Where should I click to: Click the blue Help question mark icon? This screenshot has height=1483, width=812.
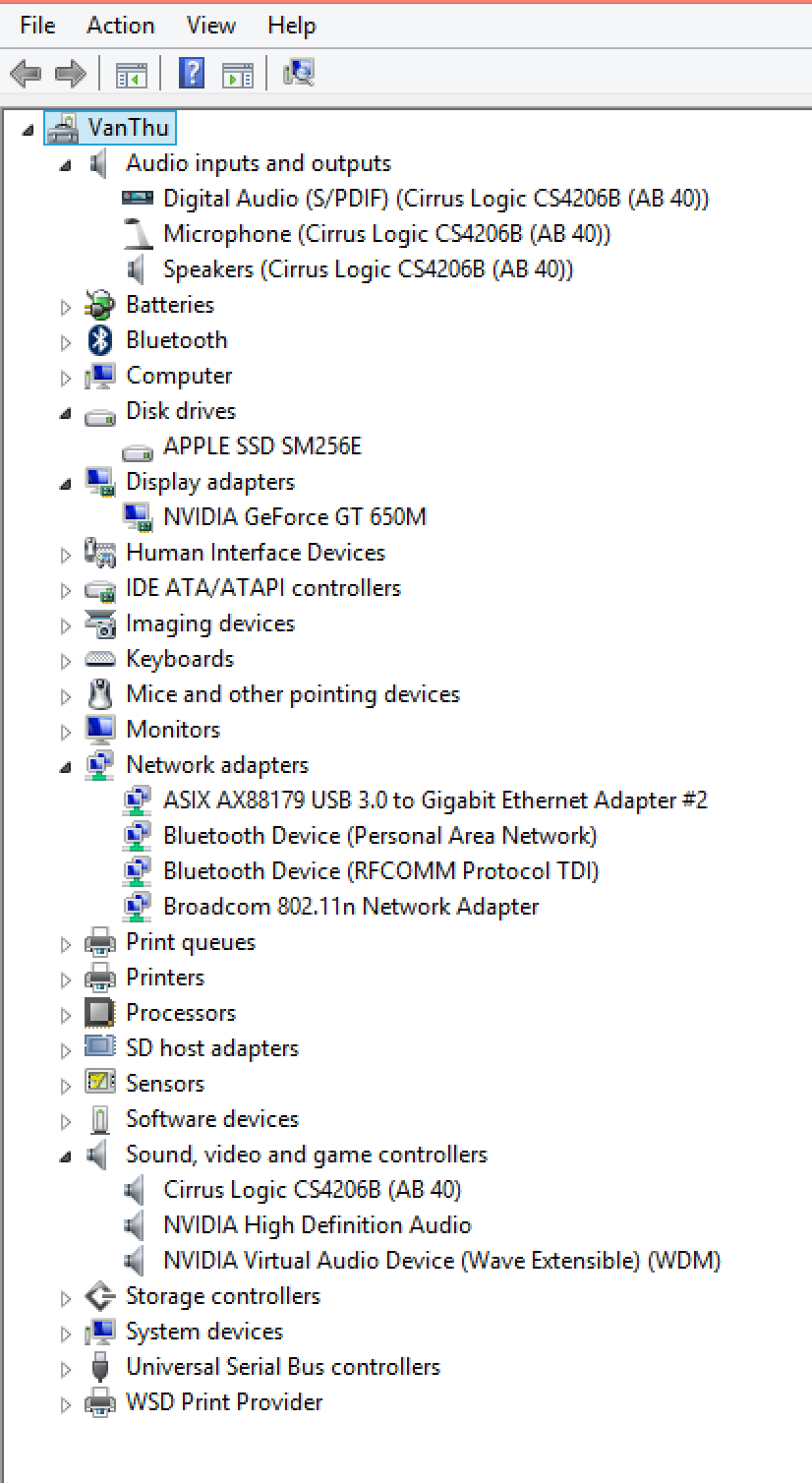click(192, 73)
